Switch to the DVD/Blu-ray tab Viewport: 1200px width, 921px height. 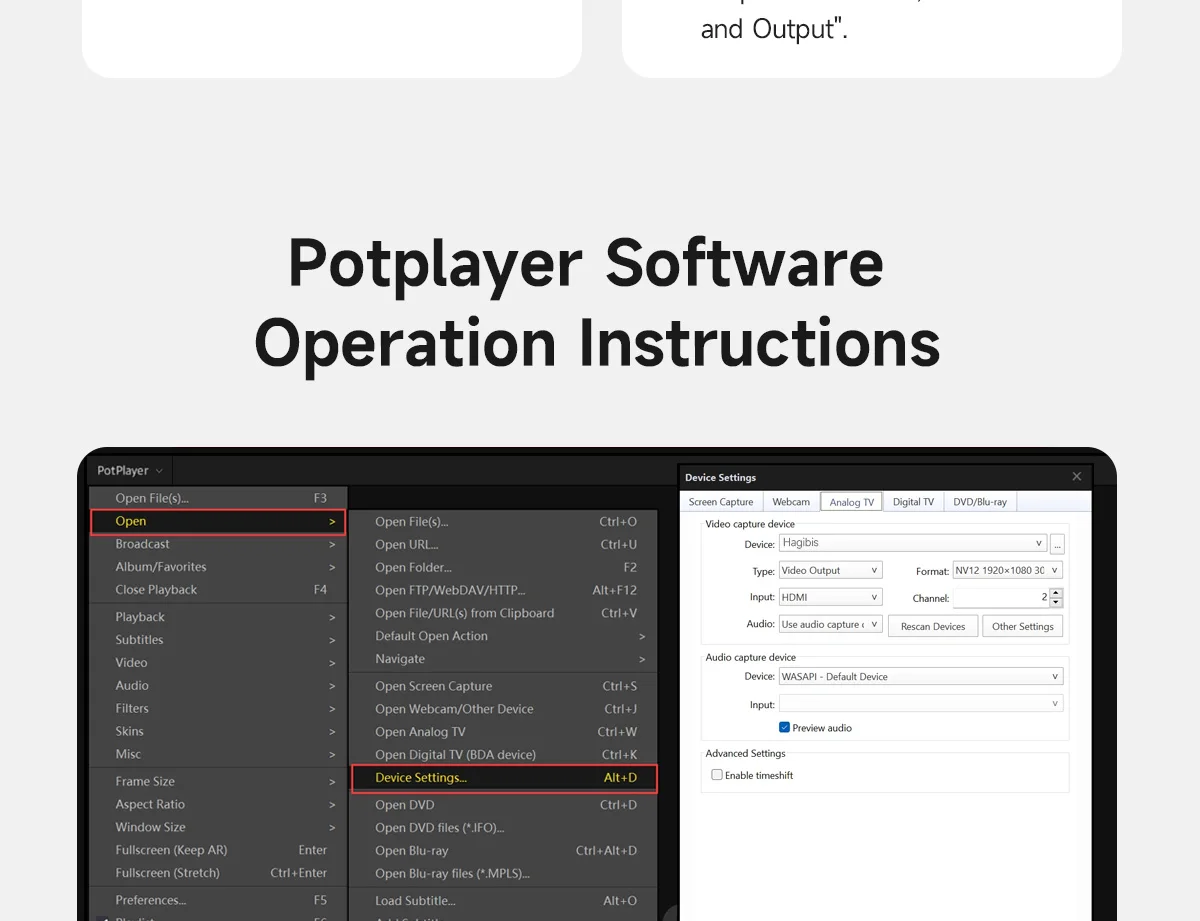click(980, 502)
